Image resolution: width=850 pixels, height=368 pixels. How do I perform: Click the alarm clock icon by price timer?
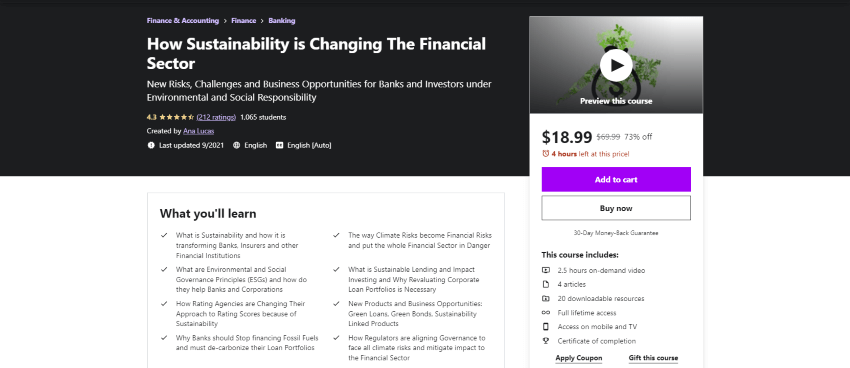[x=546, y=154]
